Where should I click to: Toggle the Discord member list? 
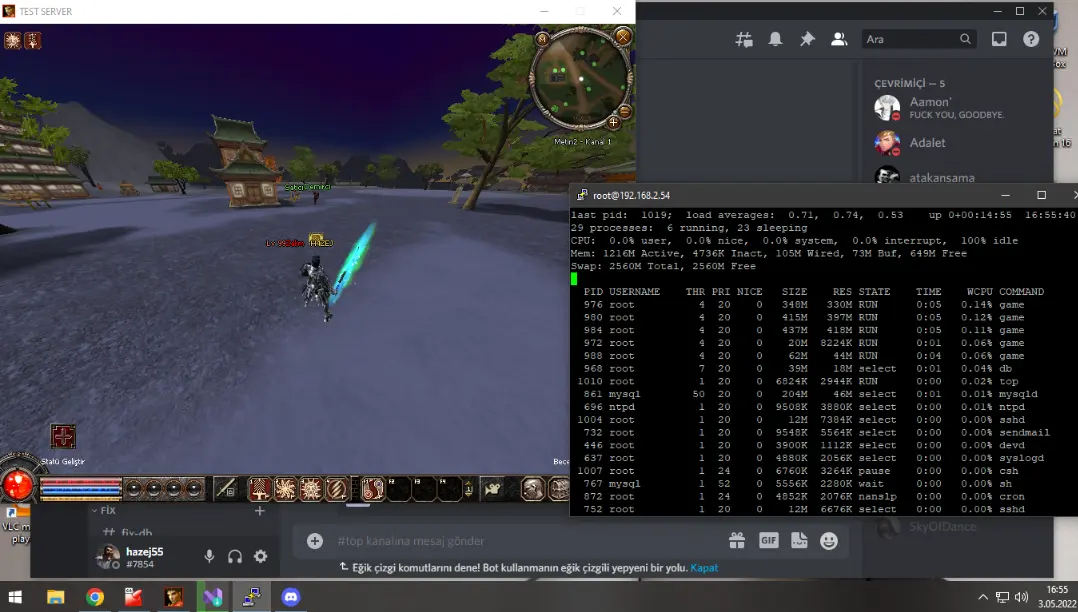pos(839,39)
